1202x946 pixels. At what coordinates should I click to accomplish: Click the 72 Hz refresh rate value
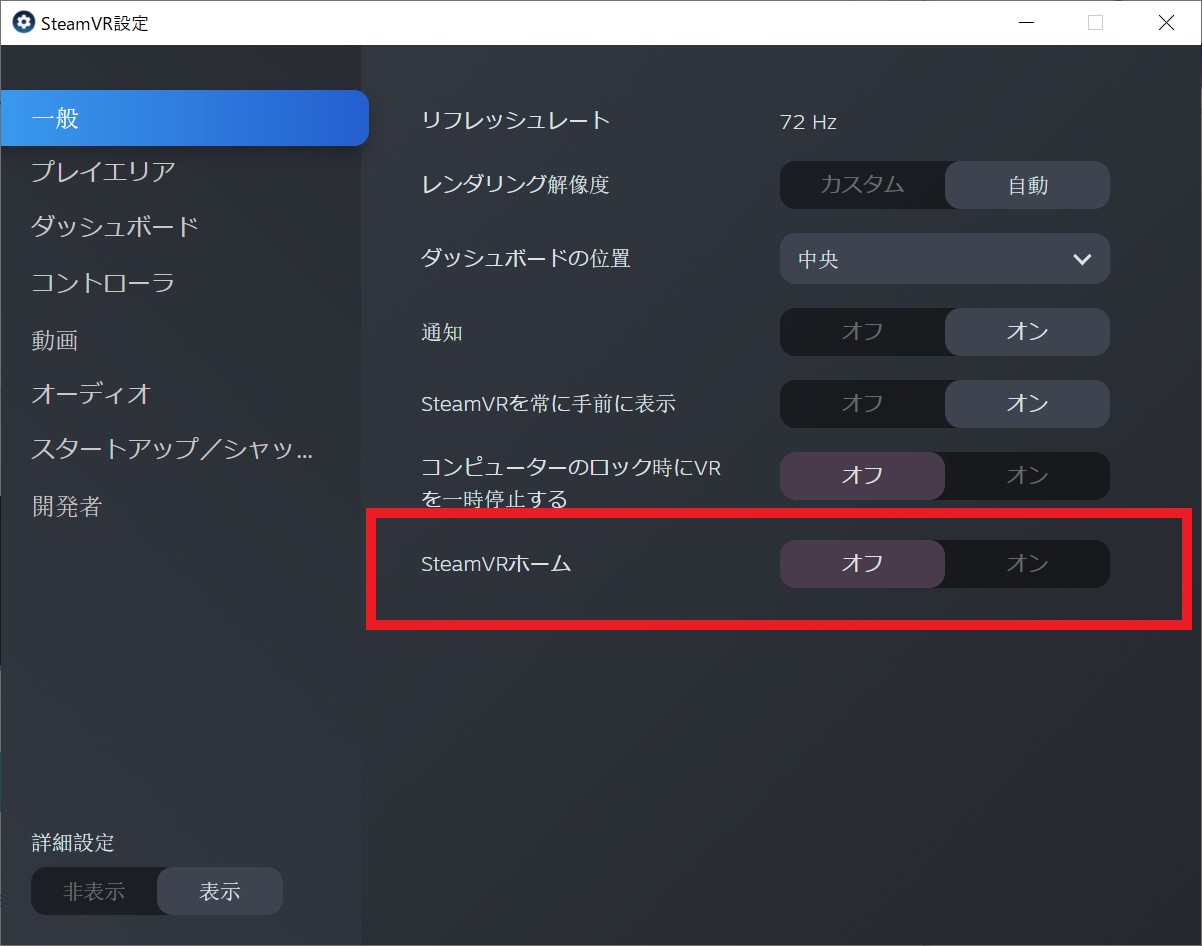pyautogui.click(x=808, y=122)
